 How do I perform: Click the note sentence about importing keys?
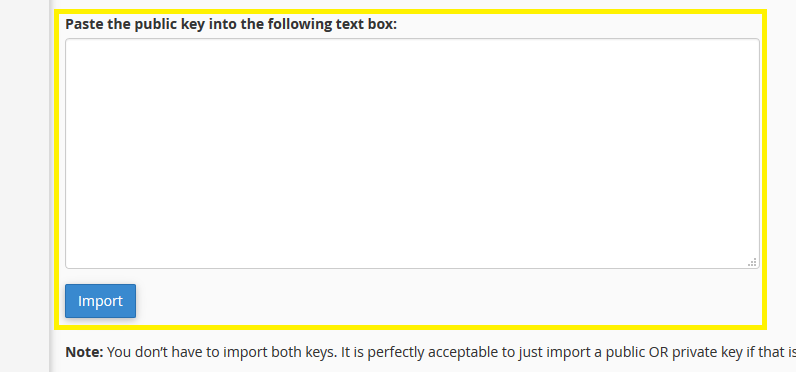430,352
